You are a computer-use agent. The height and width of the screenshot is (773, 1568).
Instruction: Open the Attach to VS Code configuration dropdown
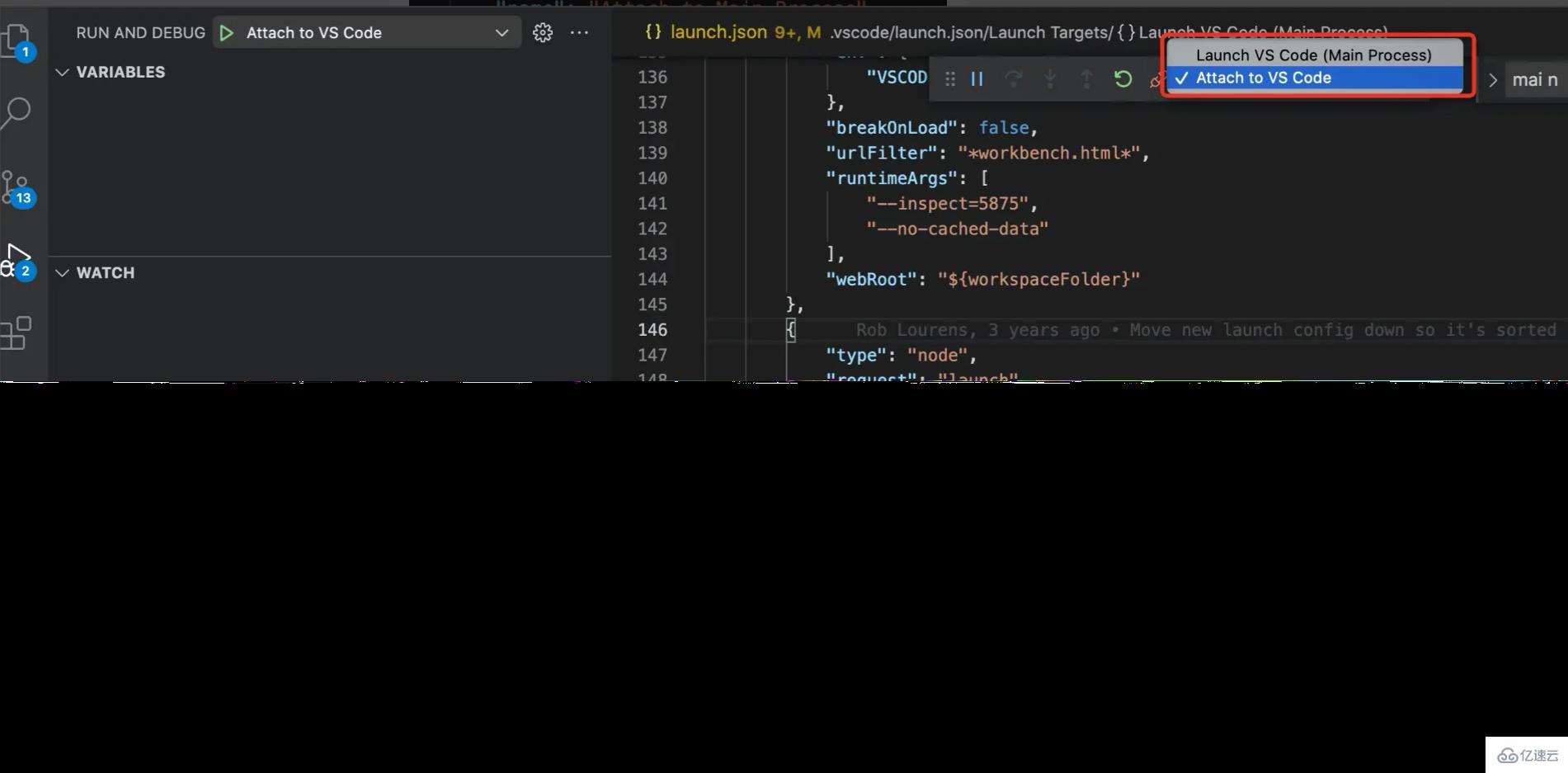click(367, 33)
